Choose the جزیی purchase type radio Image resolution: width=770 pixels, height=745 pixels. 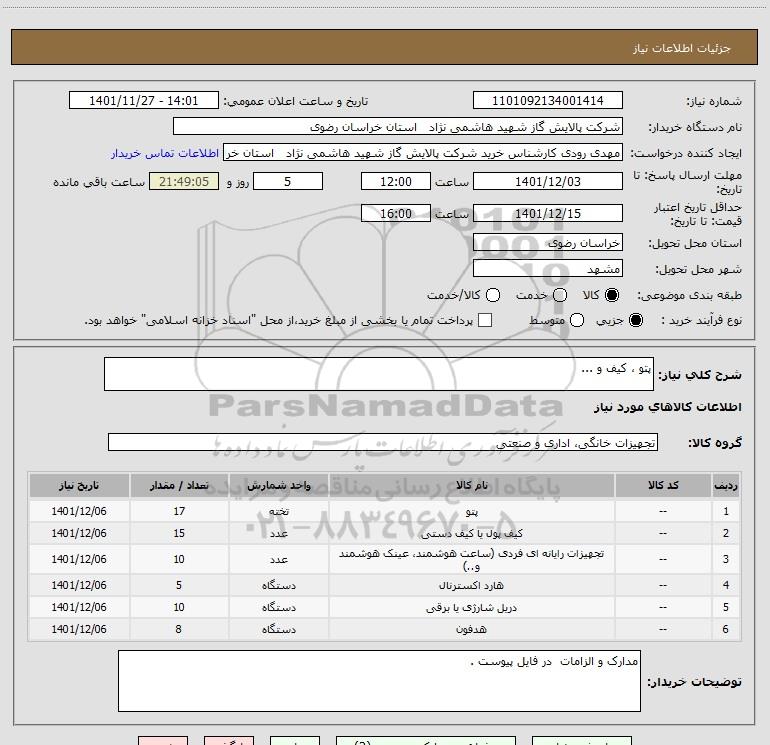pos(636,321)
